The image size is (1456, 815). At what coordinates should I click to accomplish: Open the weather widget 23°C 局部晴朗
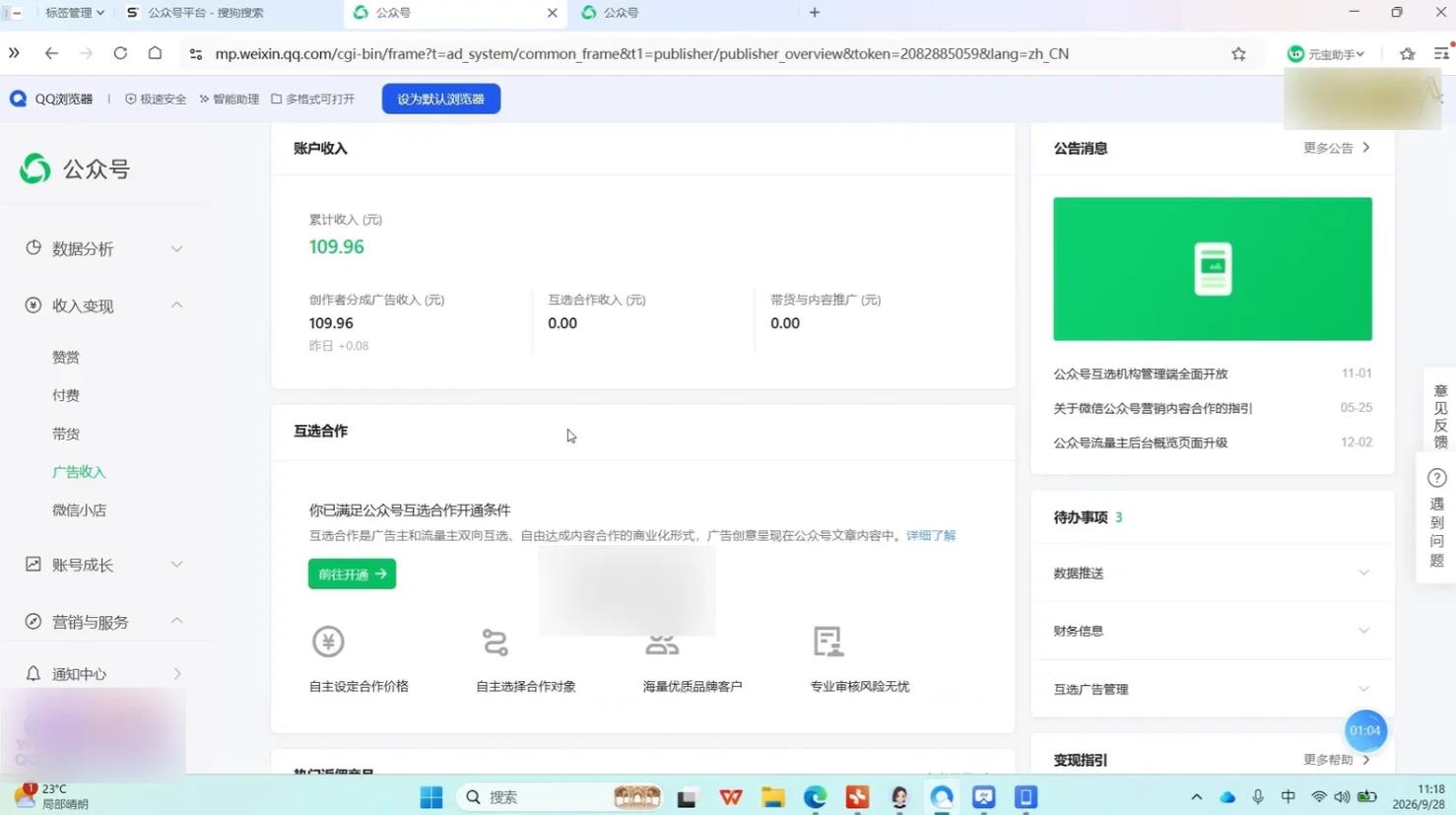(54, 796)
